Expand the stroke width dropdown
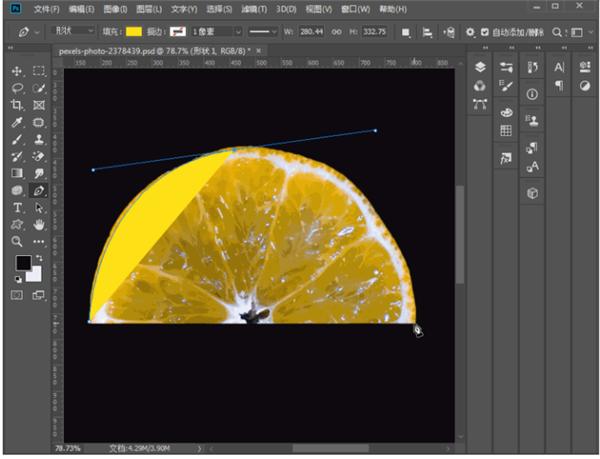The width and height of the screenshot is (600, 459). pyautogui.click(x=238, y=32)
